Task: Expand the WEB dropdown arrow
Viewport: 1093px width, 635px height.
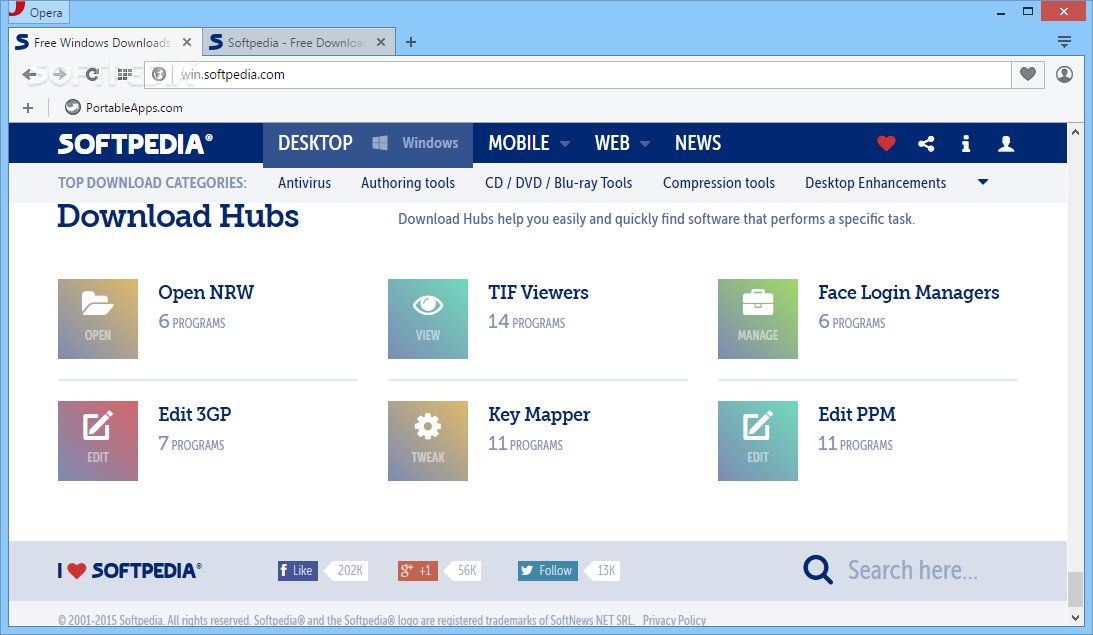Action: pos(645,144)
